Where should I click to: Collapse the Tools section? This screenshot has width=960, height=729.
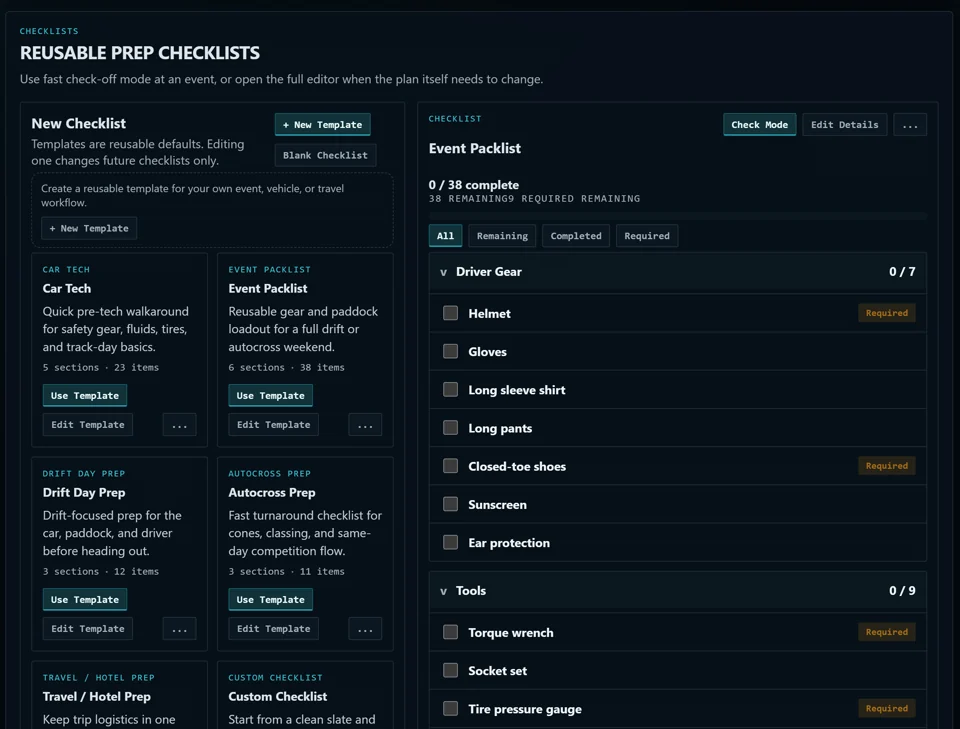click(x=443, y=591)
